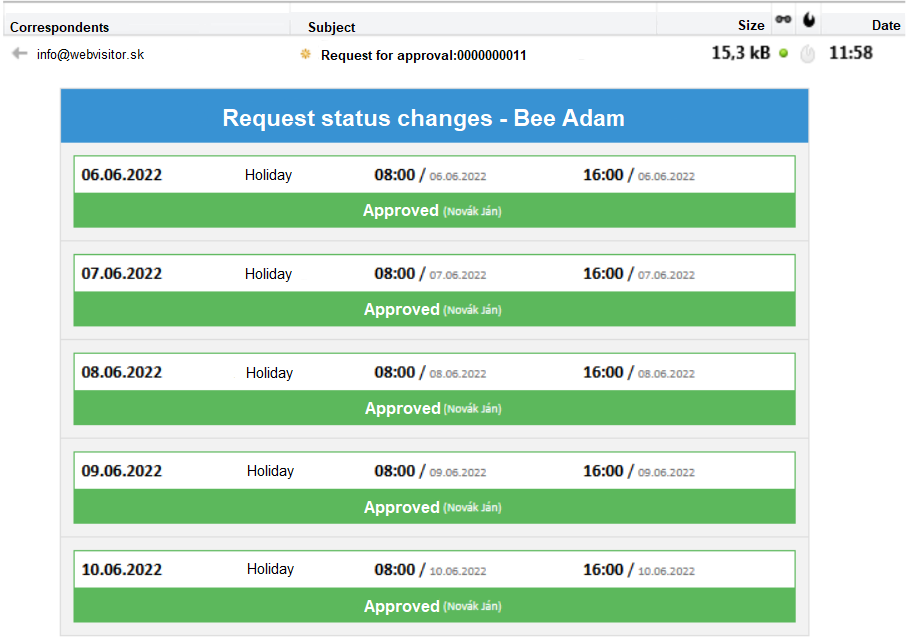Click the replied arrow icon beside info@webvisitor.sk
Viewport: 910px width, 639px height.
pos(19,54)
